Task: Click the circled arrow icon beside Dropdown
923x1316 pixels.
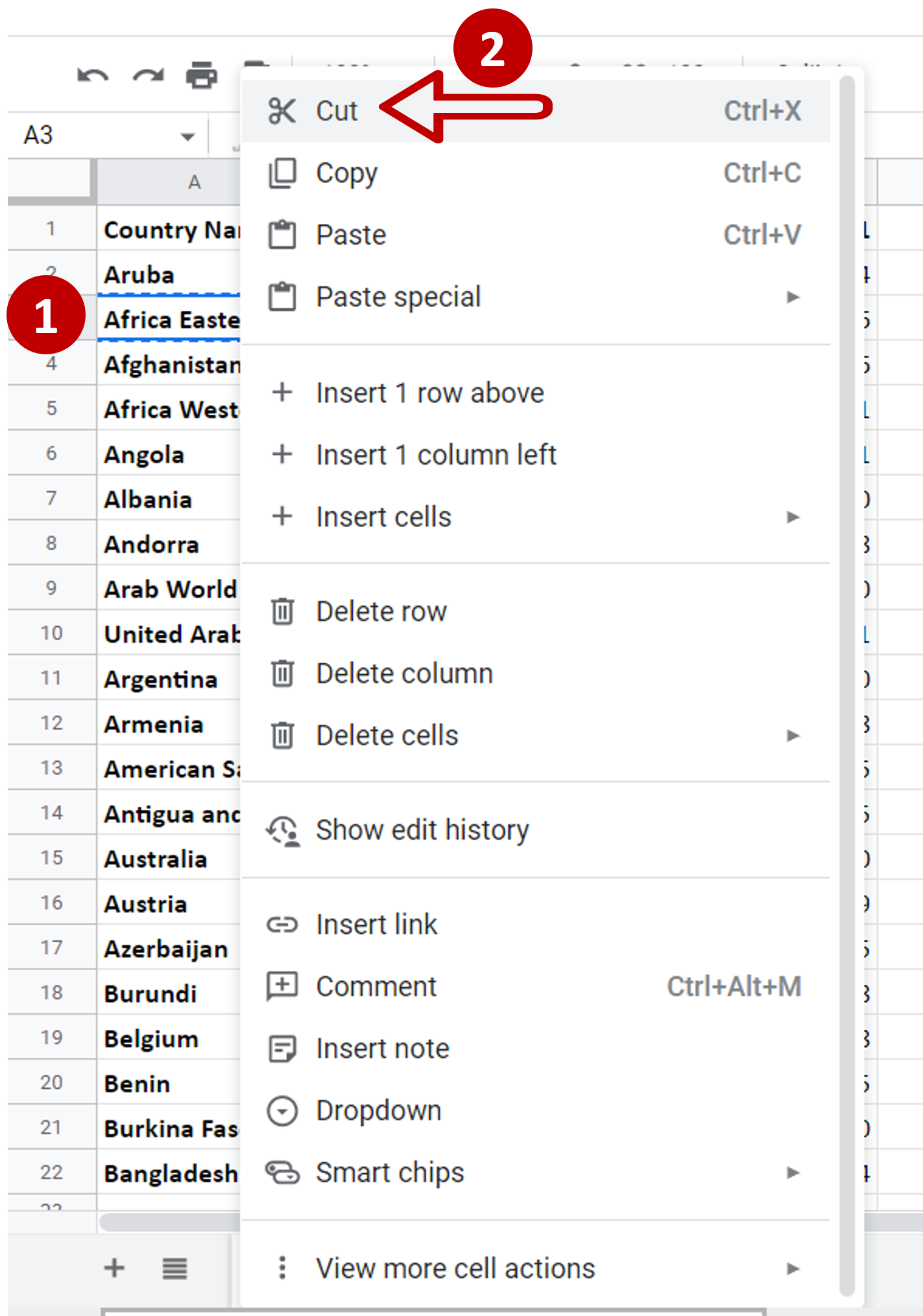Action: [282, 1111]
